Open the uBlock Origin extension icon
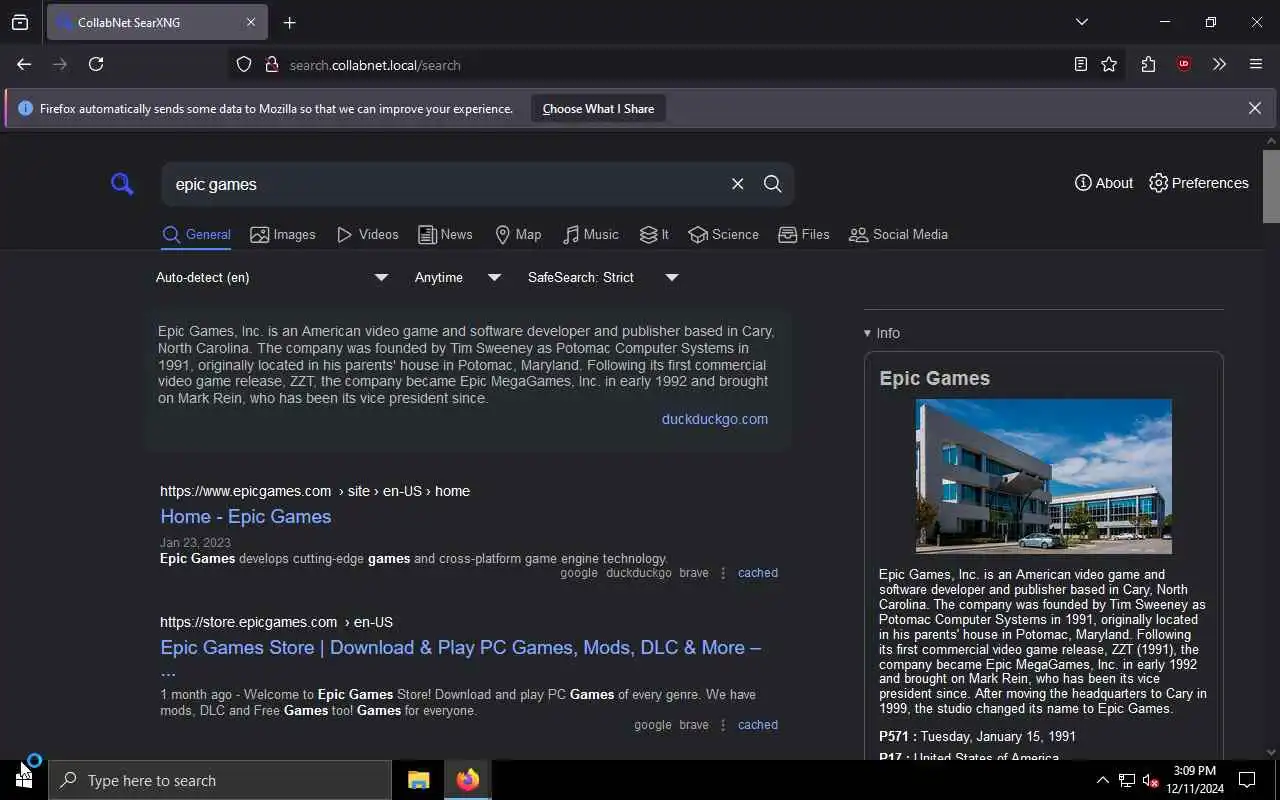 coord(1184,64)
